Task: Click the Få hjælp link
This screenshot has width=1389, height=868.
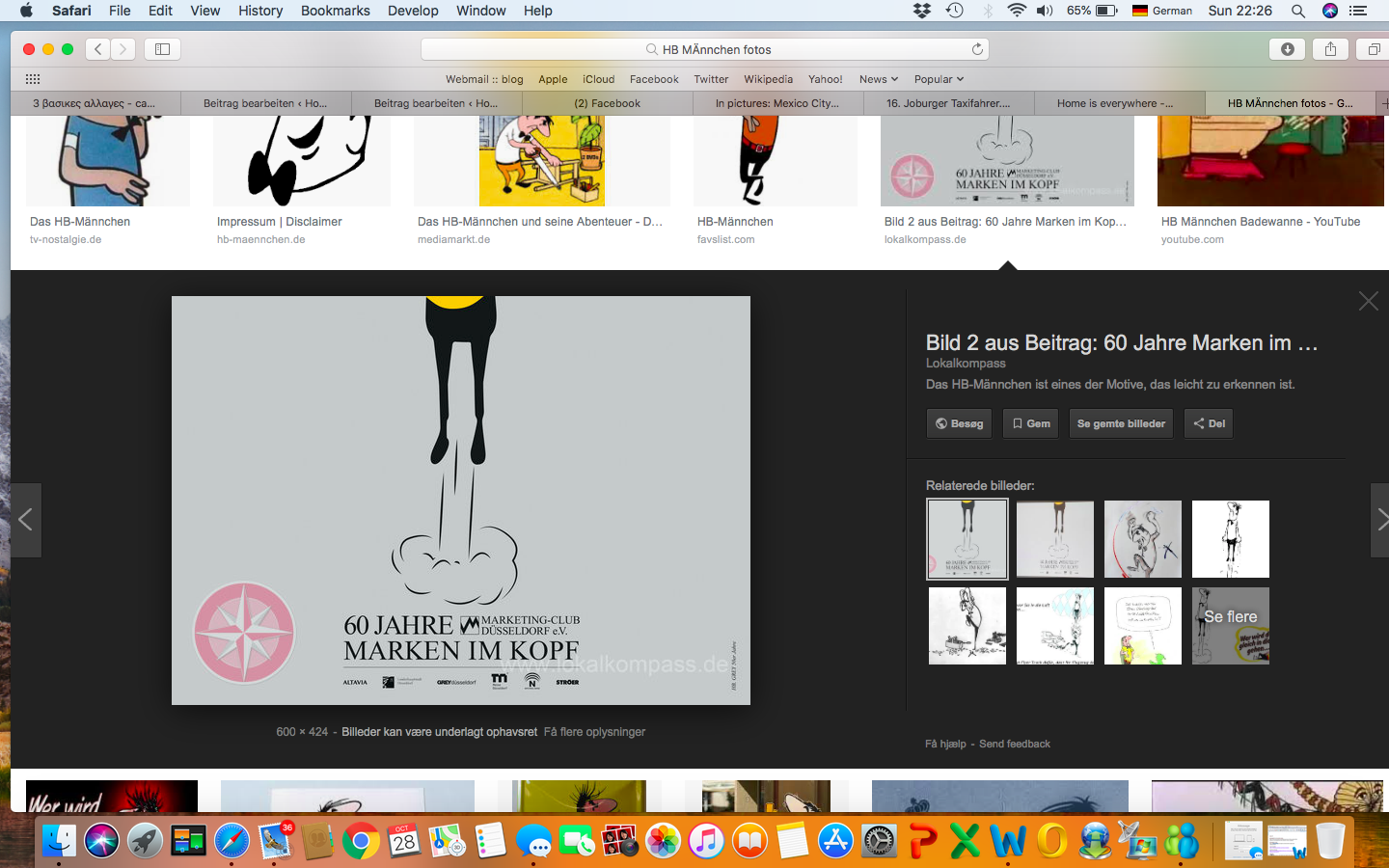Action: click(945, 744)
